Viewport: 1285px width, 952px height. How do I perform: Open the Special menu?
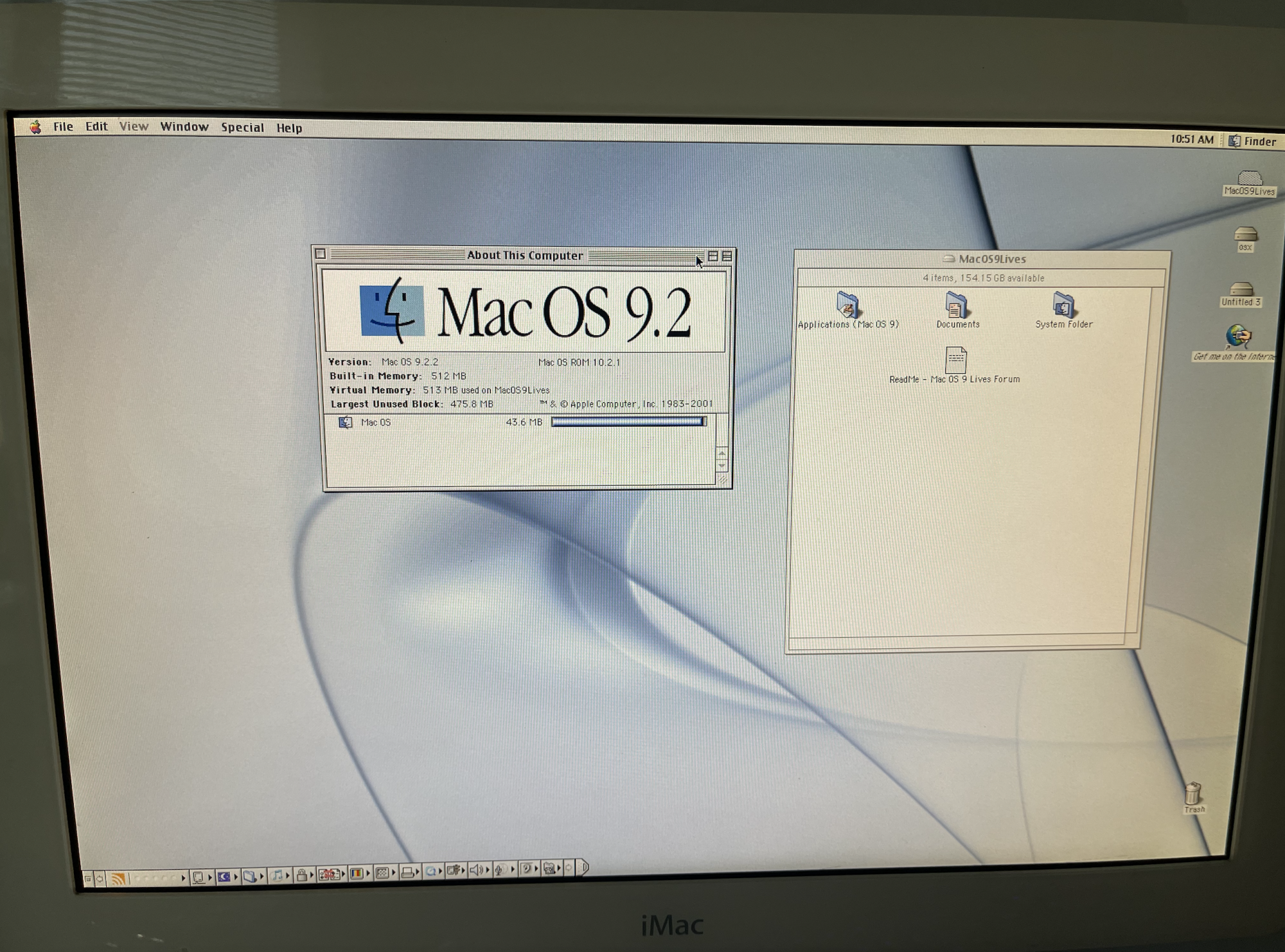(242, 127)
